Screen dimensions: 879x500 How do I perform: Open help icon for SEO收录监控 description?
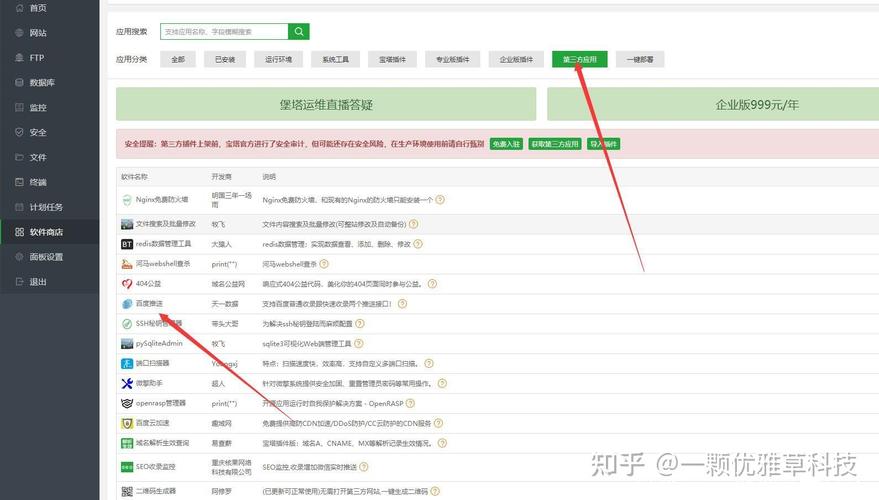364,467
